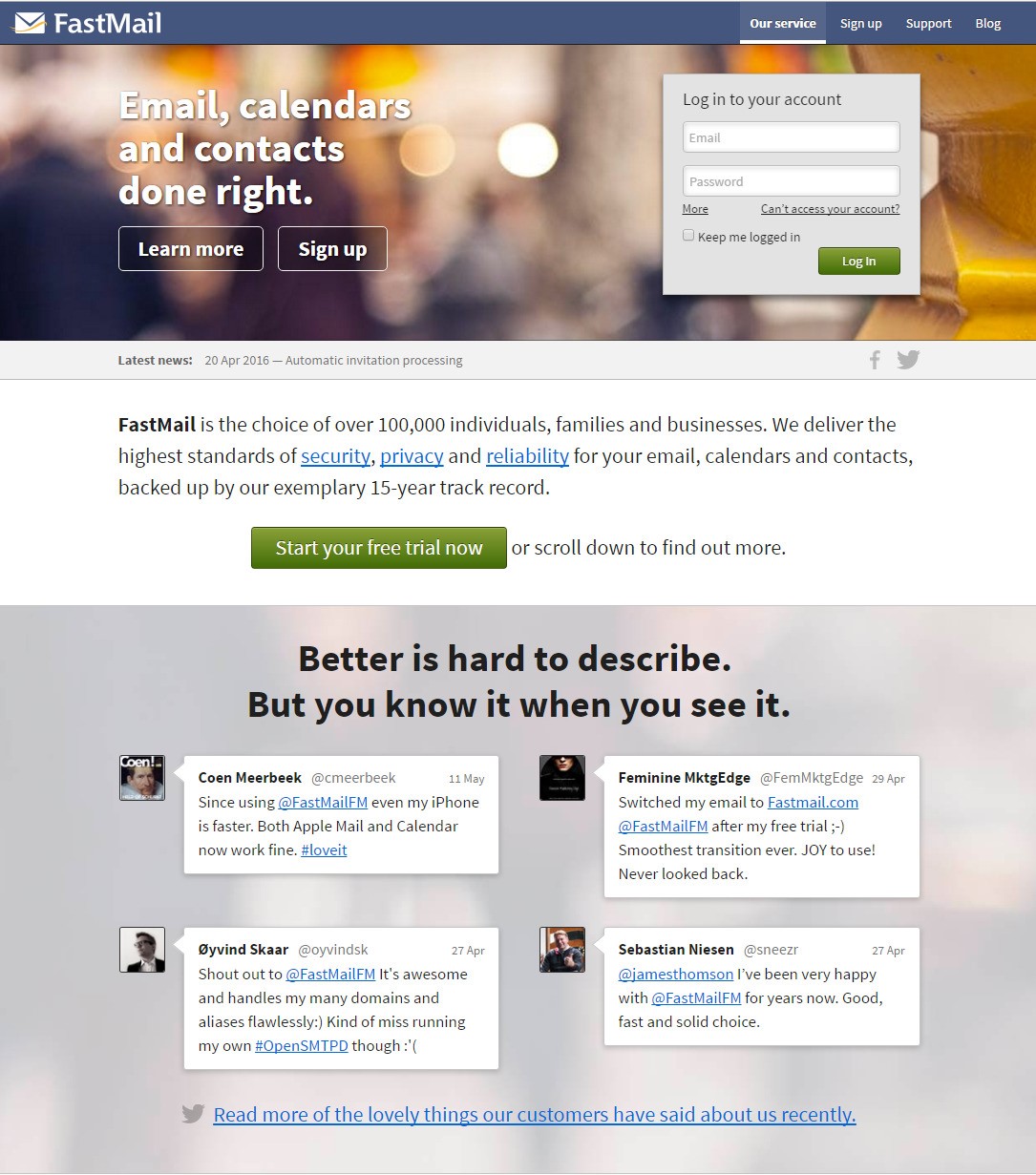This screenshot has height=1175, width=1036.
Task: Expand the More login options link
Action: tap(695, 209)
